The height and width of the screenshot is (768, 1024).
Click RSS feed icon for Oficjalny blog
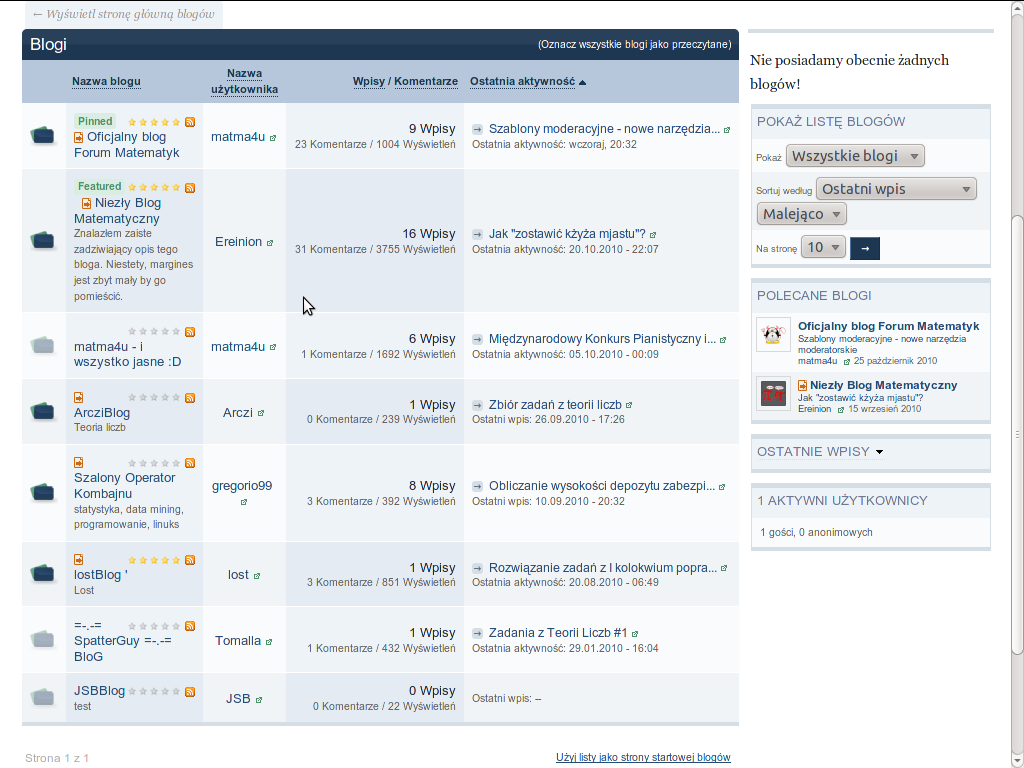tap(190, 121)
